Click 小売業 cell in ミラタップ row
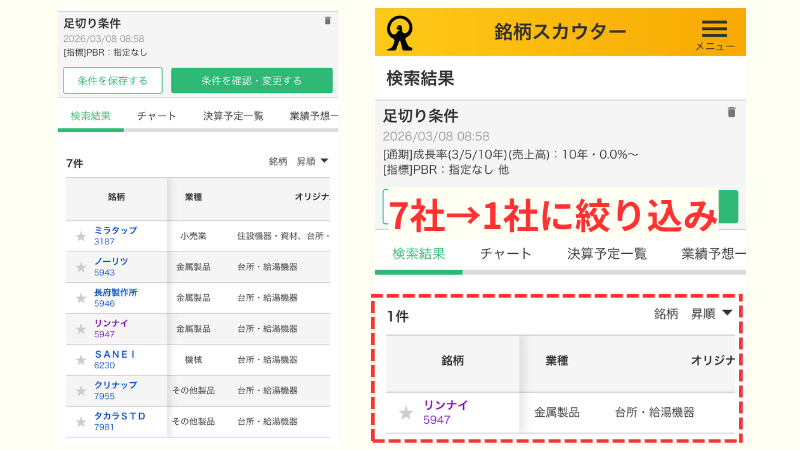The height and width of the screenshot is (450, 800). click(x=193, y=236)
